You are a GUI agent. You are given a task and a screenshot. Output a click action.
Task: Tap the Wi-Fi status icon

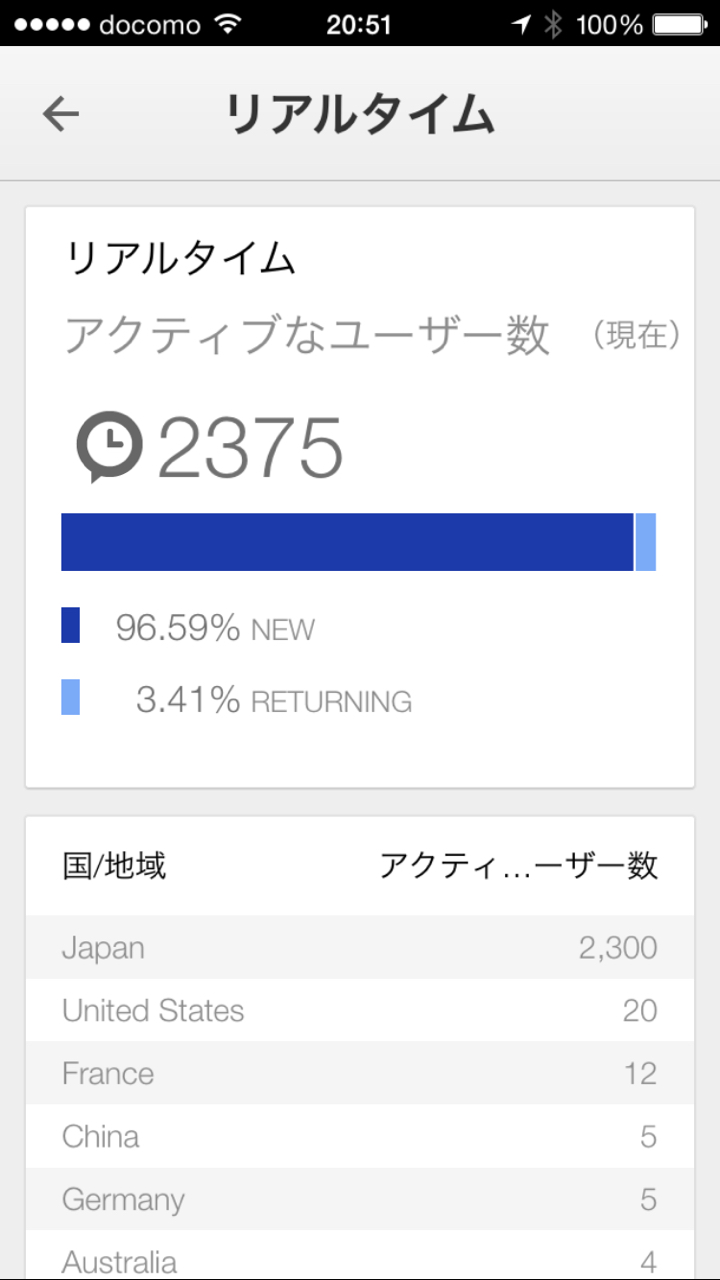[229, 24]
